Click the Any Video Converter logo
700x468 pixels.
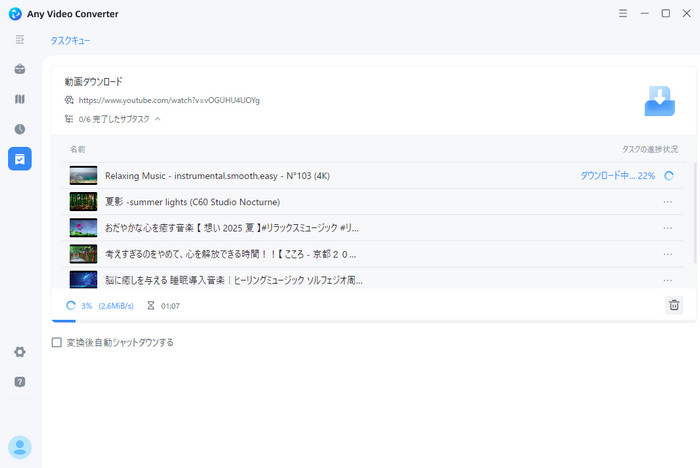[x=15, y=14]
